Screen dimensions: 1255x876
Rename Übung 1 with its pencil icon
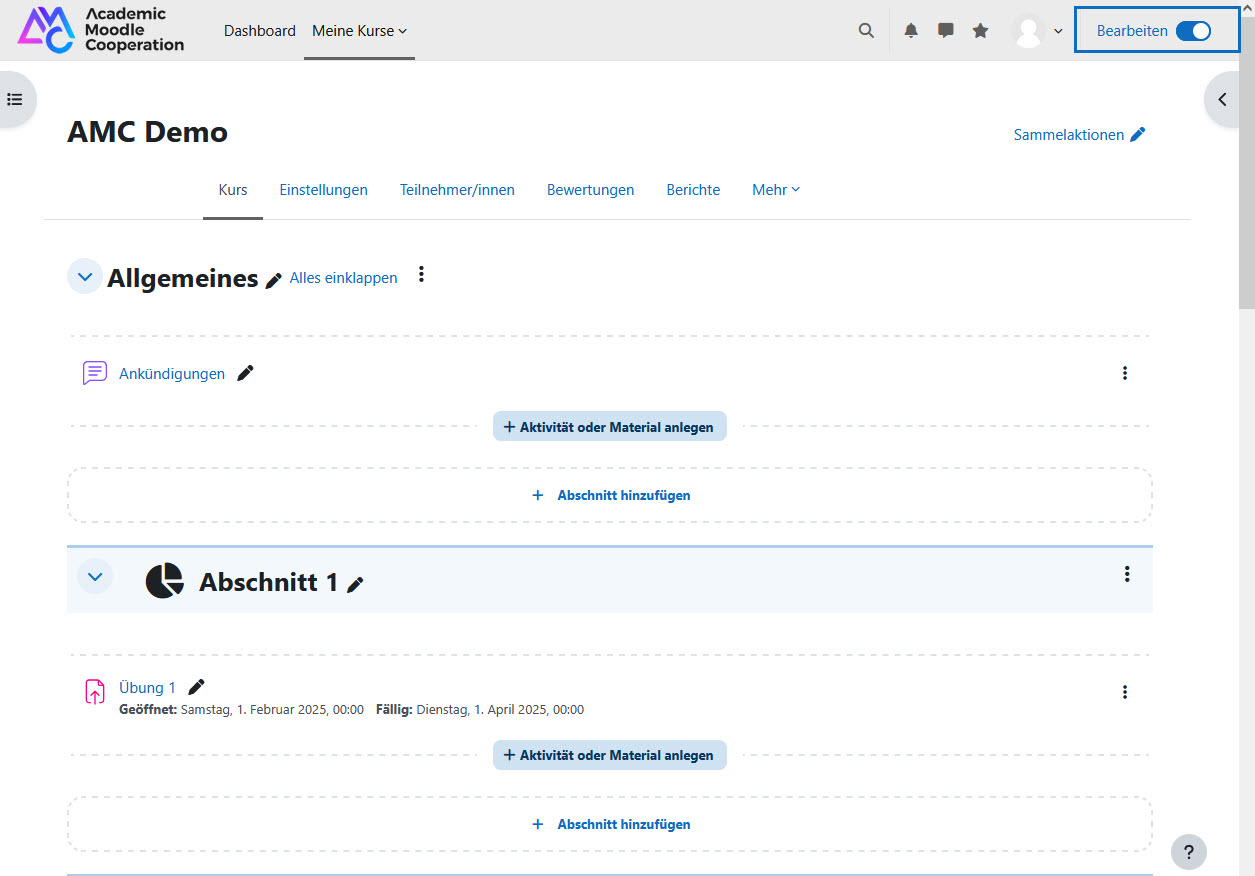pyautogui.click(x=196, y=687)
